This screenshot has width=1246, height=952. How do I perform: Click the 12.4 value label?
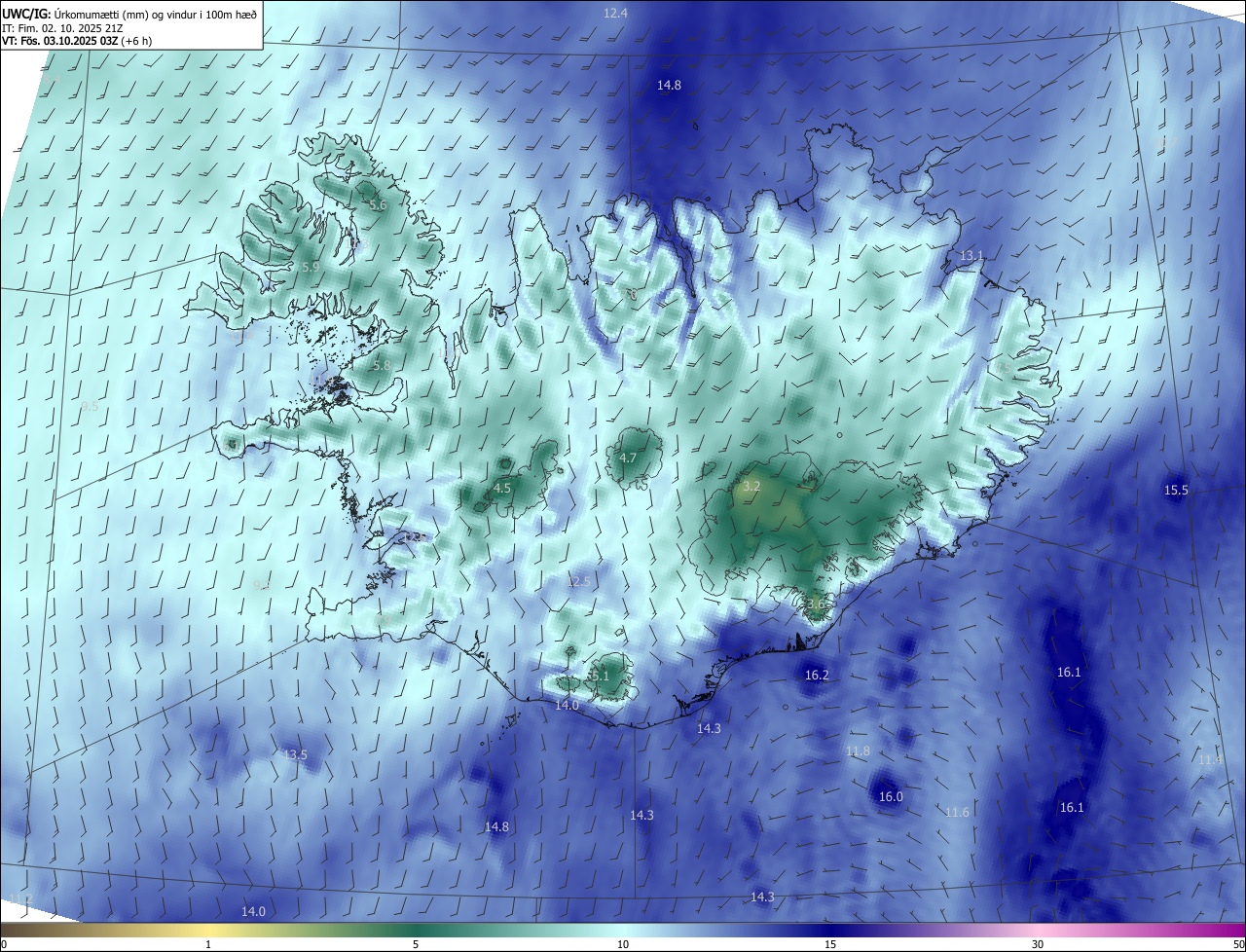pos(615,14)
